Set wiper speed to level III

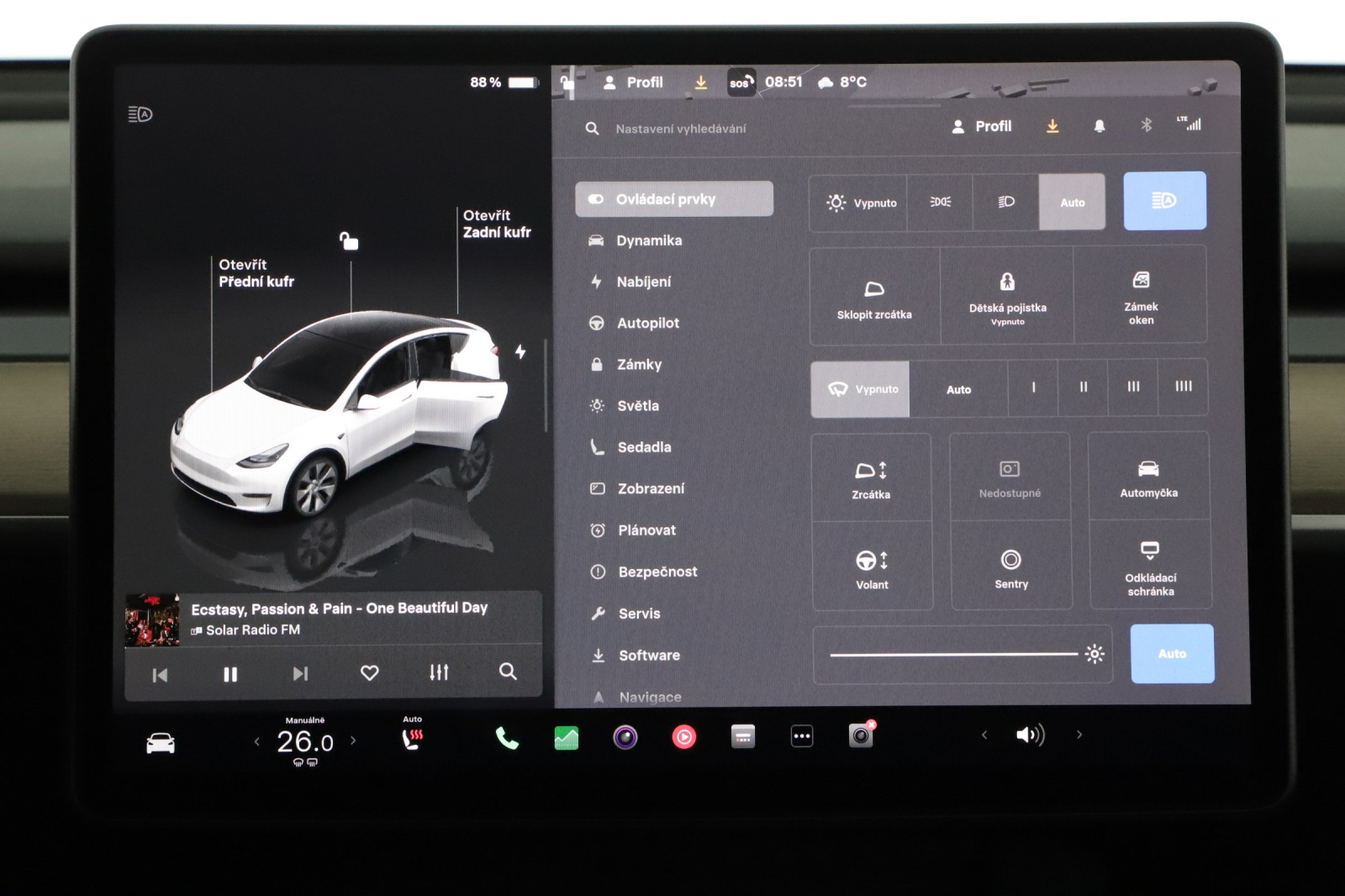[1131, 387]
